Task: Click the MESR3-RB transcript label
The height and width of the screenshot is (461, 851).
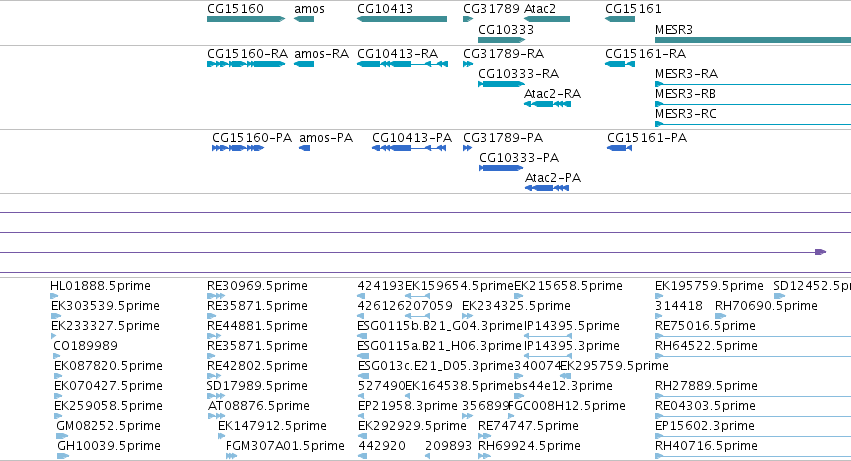Action: [685, 94]
